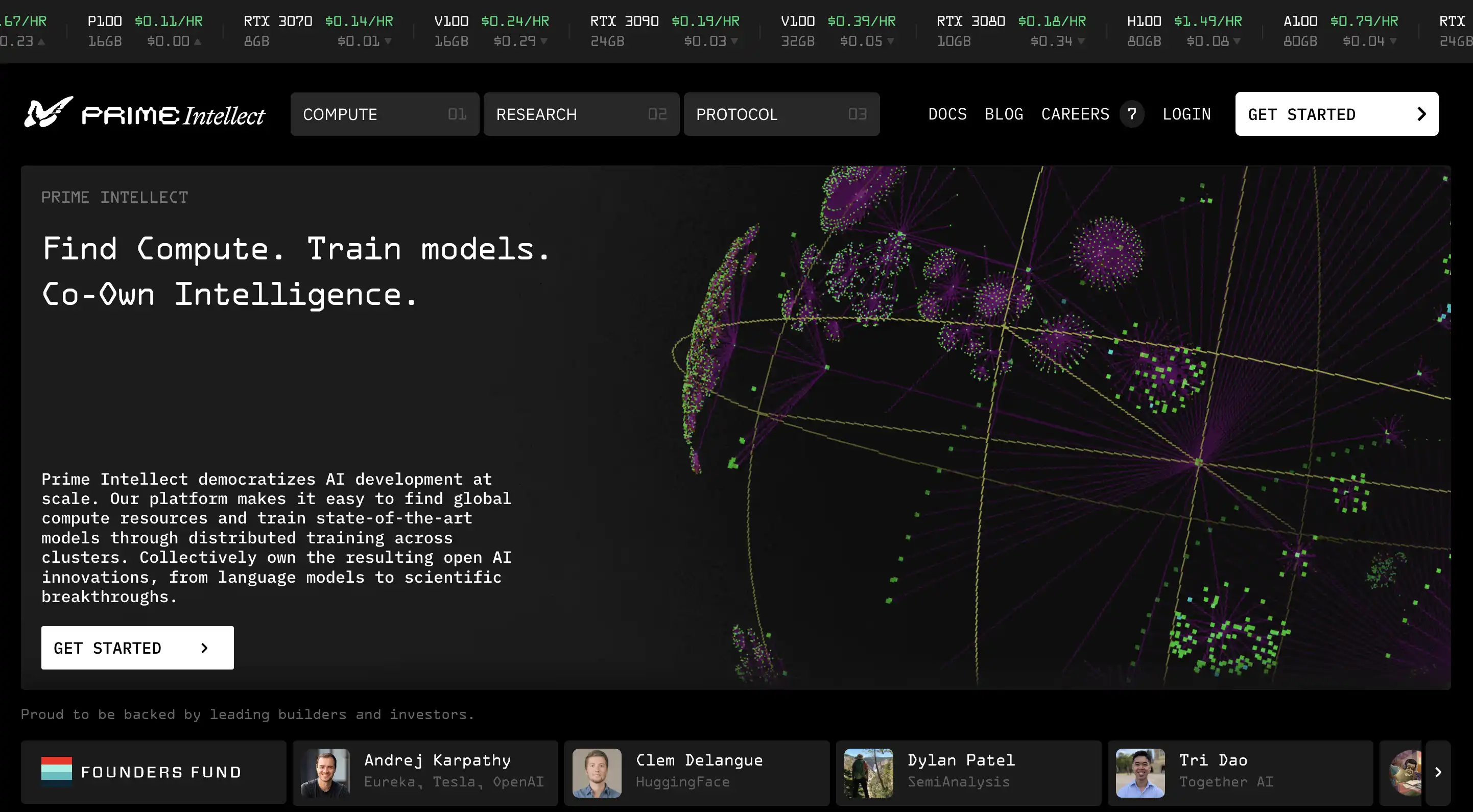Open the Blog page

[1004, 114]
